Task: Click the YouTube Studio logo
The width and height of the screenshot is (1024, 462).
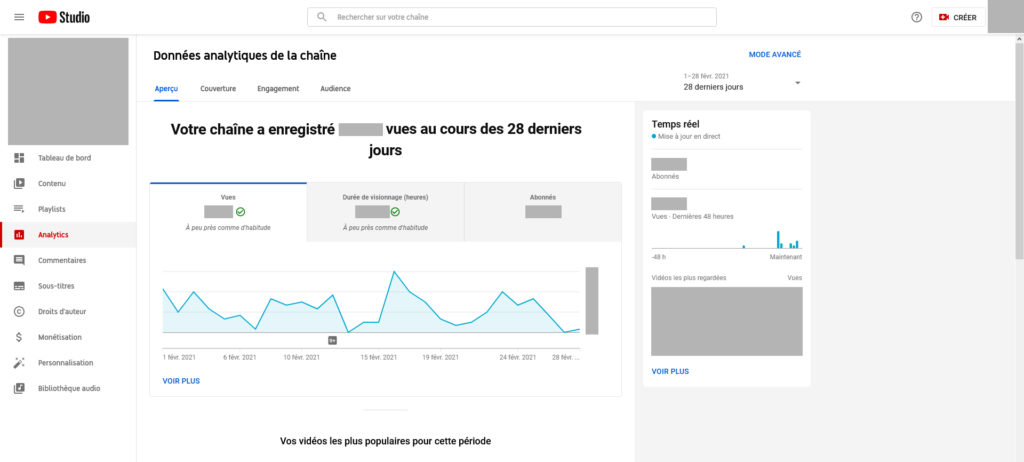Action: click(x=64, y=17)
